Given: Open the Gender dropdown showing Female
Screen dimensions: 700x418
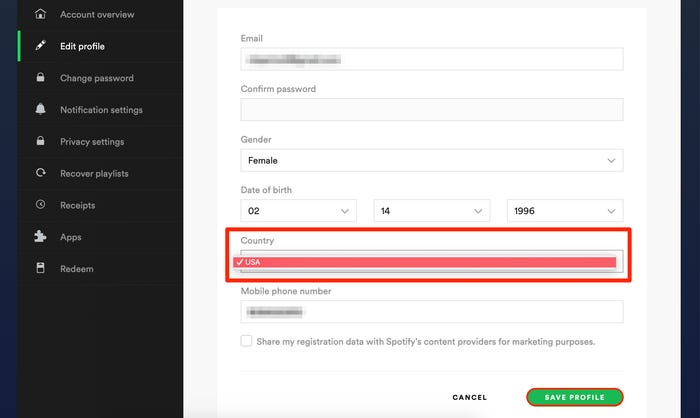Looking at the screenshot, I should point(432,160).
